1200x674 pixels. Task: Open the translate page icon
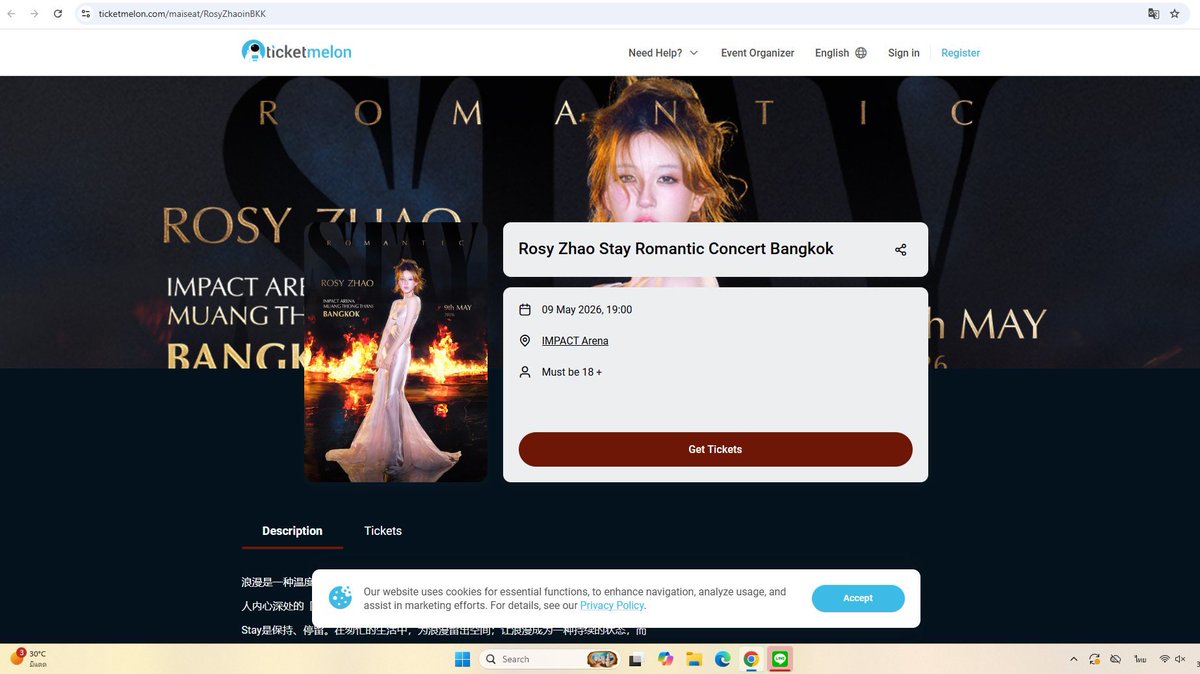click(1153, 14)
